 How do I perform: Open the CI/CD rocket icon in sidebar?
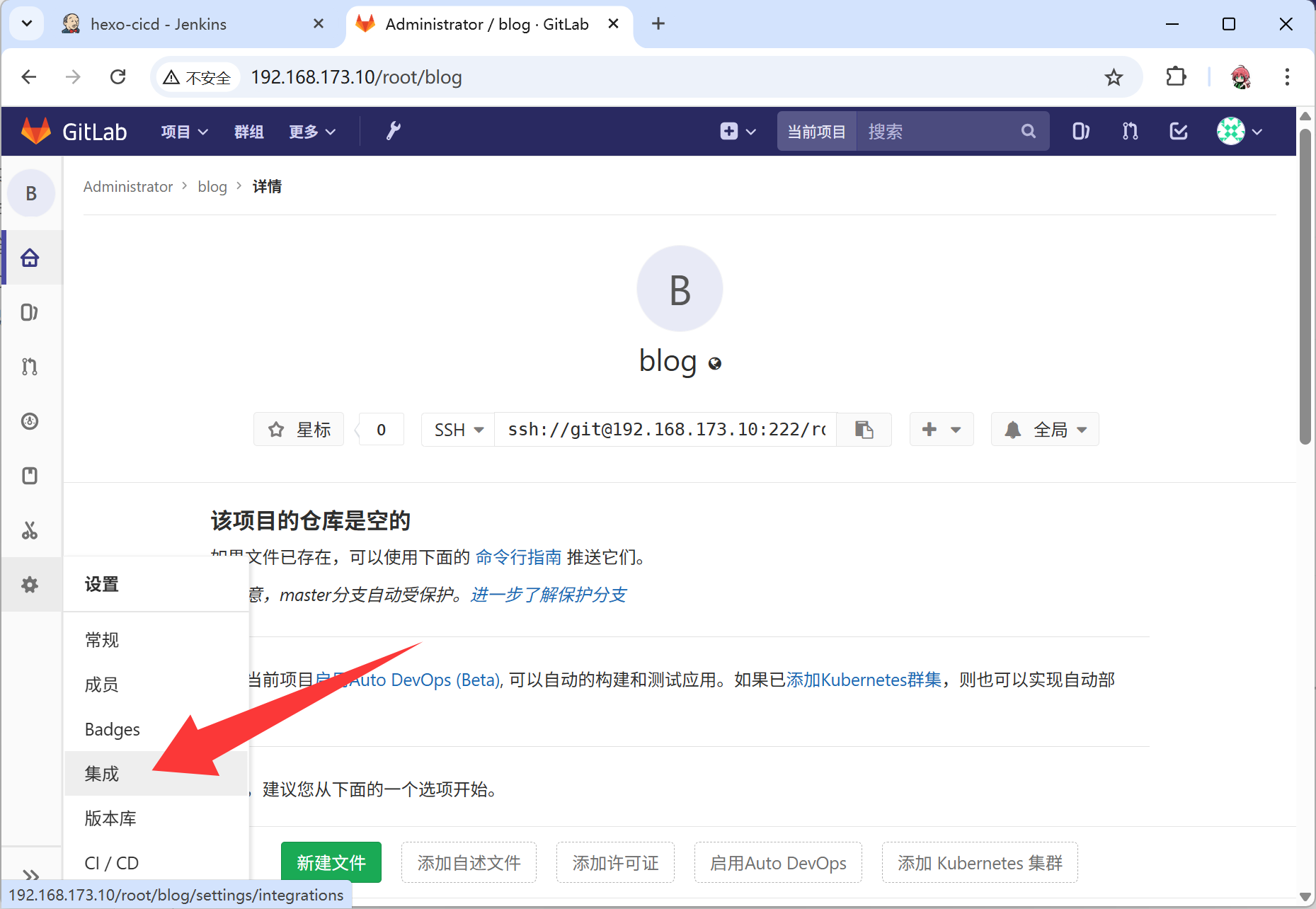(29, 421)
